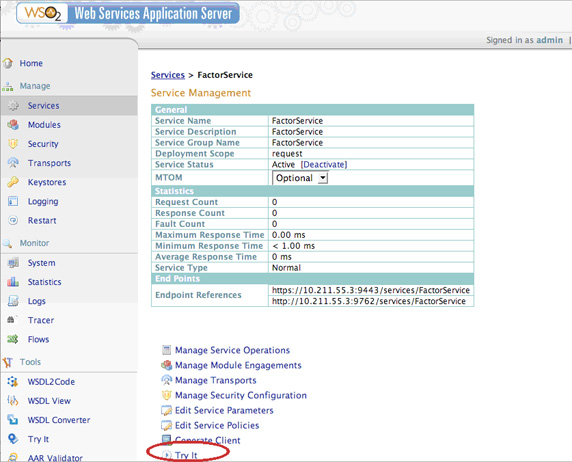Click the circled Try It link
Image resolution: width=572 pixels, height=462 pixels.
point(186,455)
